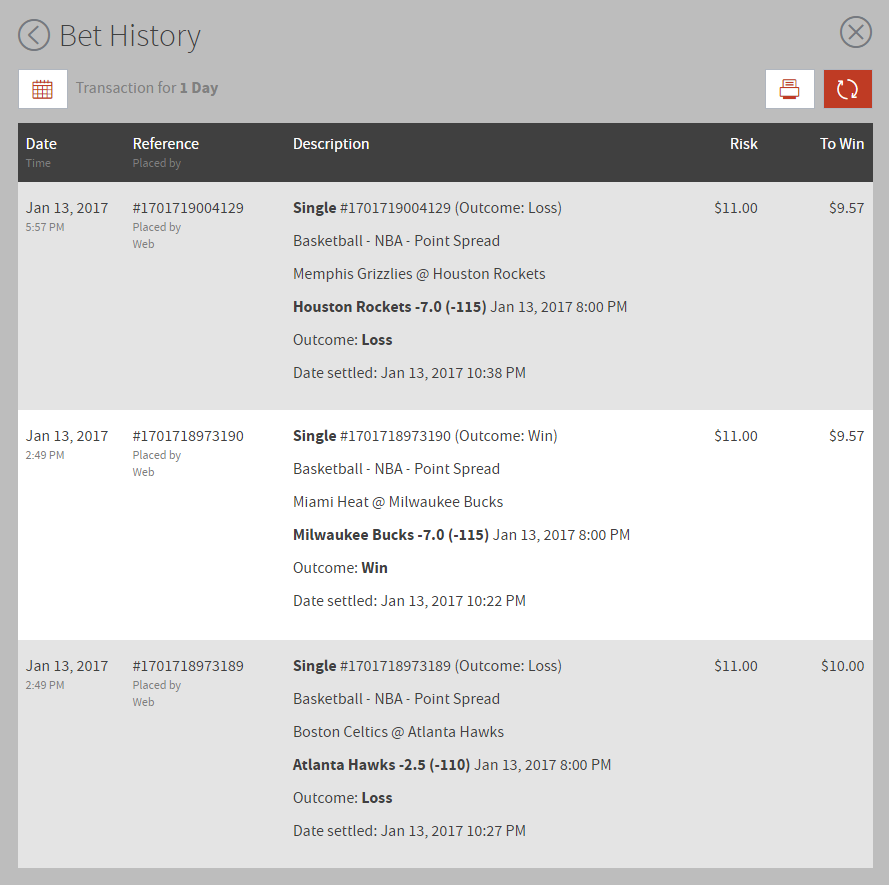This screenshot has height=885, width=889.
Task: Open the calendar date picker
Action: 42,89
